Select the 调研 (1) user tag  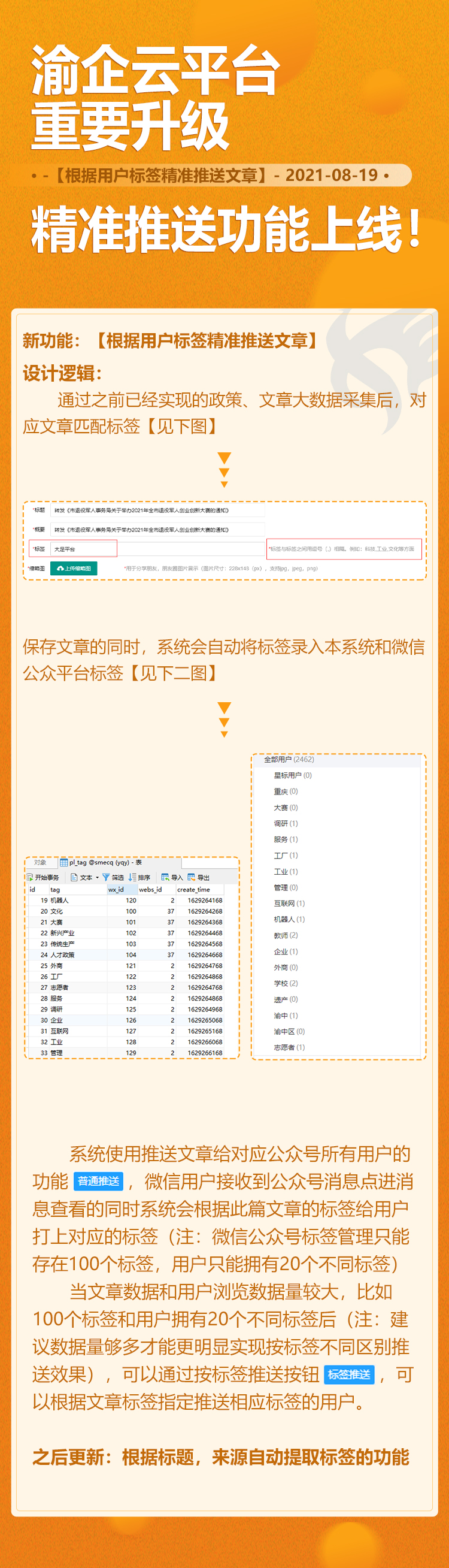click(x=286, y=823)
